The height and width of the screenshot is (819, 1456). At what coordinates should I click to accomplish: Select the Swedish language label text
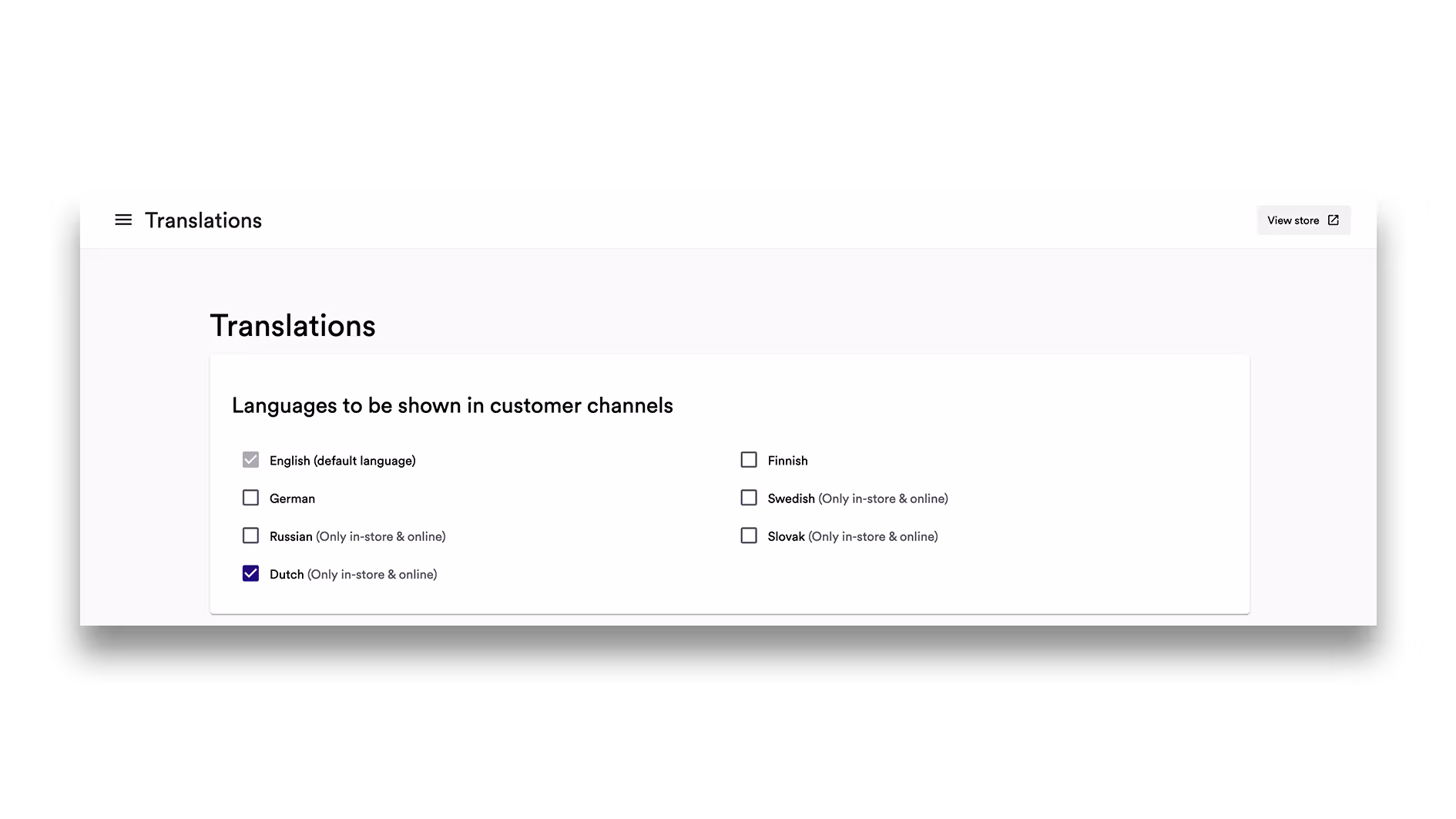tap(791, 498)
